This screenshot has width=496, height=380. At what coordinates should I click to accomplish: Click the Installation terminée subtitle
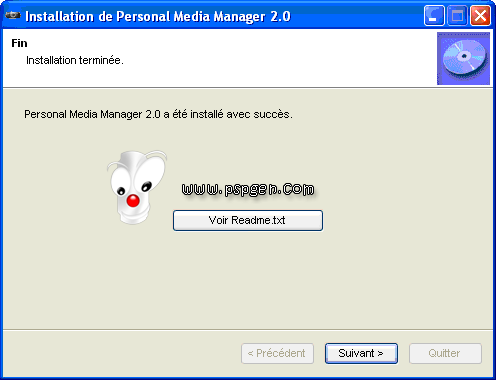(x=75, y=60)
